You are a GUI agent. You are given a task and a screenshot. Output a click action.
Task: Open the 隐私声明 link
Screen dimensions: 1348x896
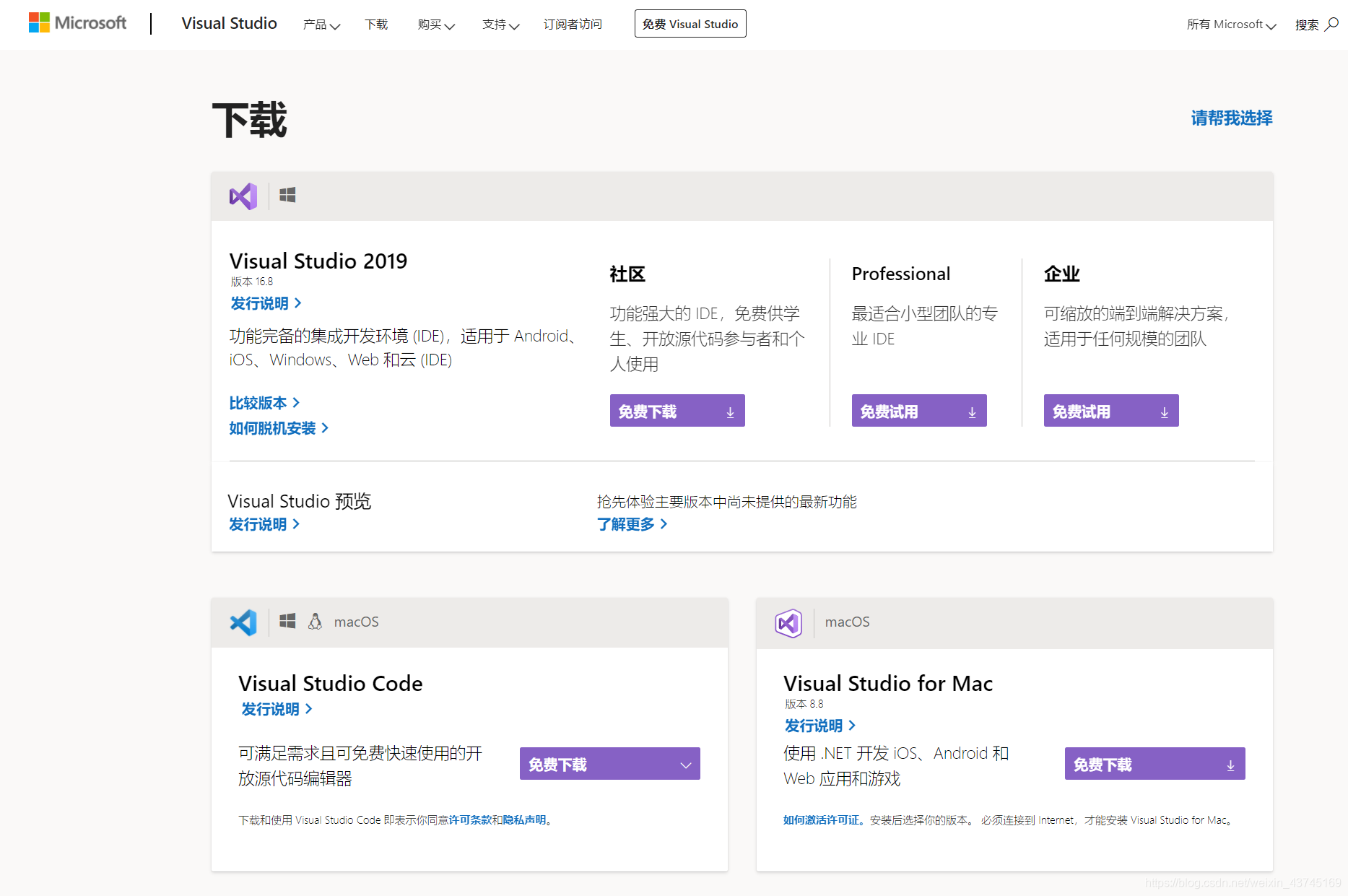[x=524, y=820]
